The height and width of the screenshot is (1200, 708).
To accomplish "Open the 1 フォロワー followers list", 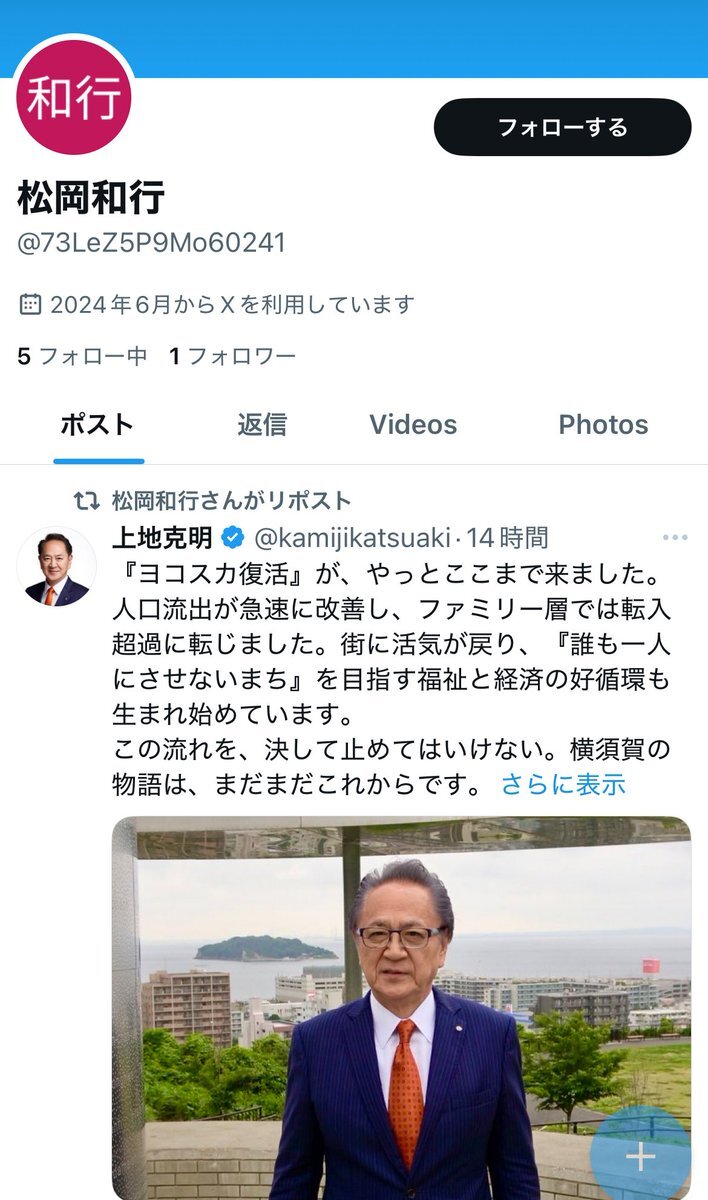I will 232,356.
